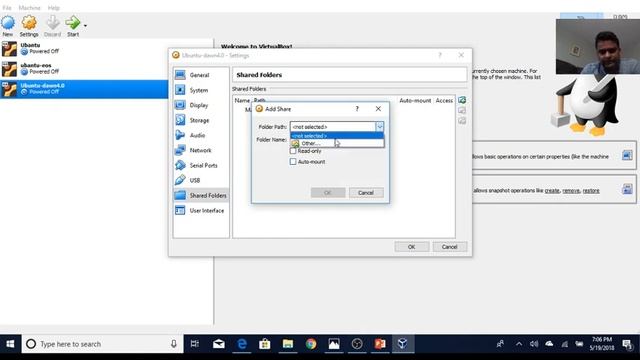
Task: Open Display settings category
Action: point(201,105)
